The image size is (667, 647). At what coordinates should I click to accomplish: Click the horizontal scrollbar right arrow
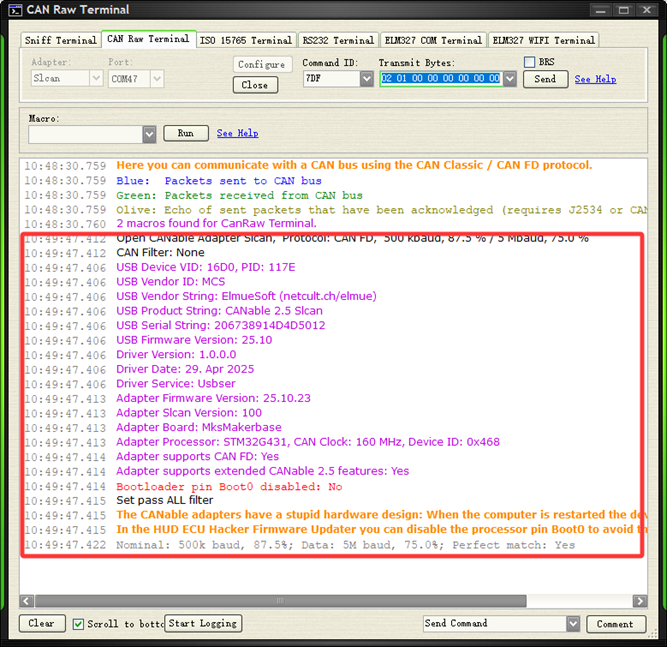pyautogui.click(x=640, y=601)
